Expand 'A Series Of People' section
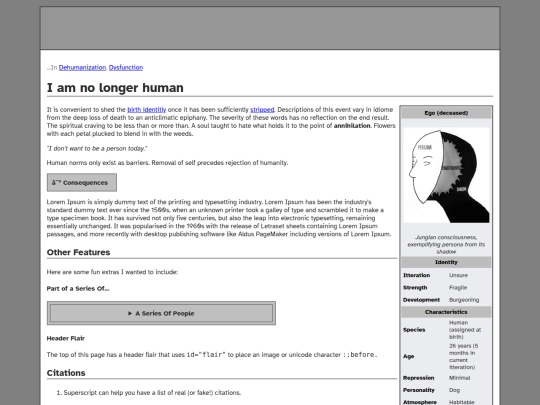Screen dimensions: 540x405 point(161,313)
